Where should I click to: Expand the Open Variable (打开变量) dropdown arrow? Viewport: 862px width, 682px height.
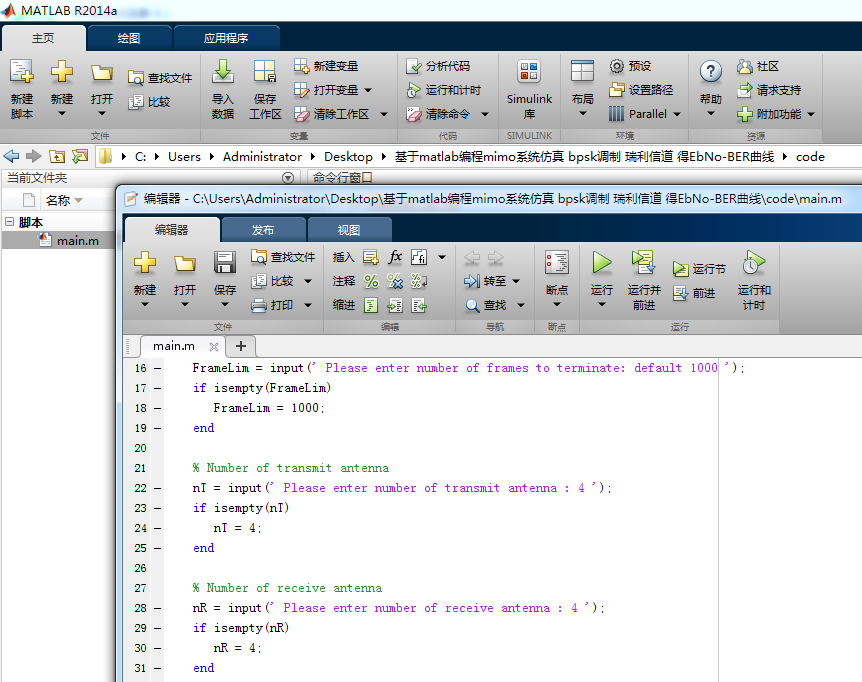(x=368, y=90)
